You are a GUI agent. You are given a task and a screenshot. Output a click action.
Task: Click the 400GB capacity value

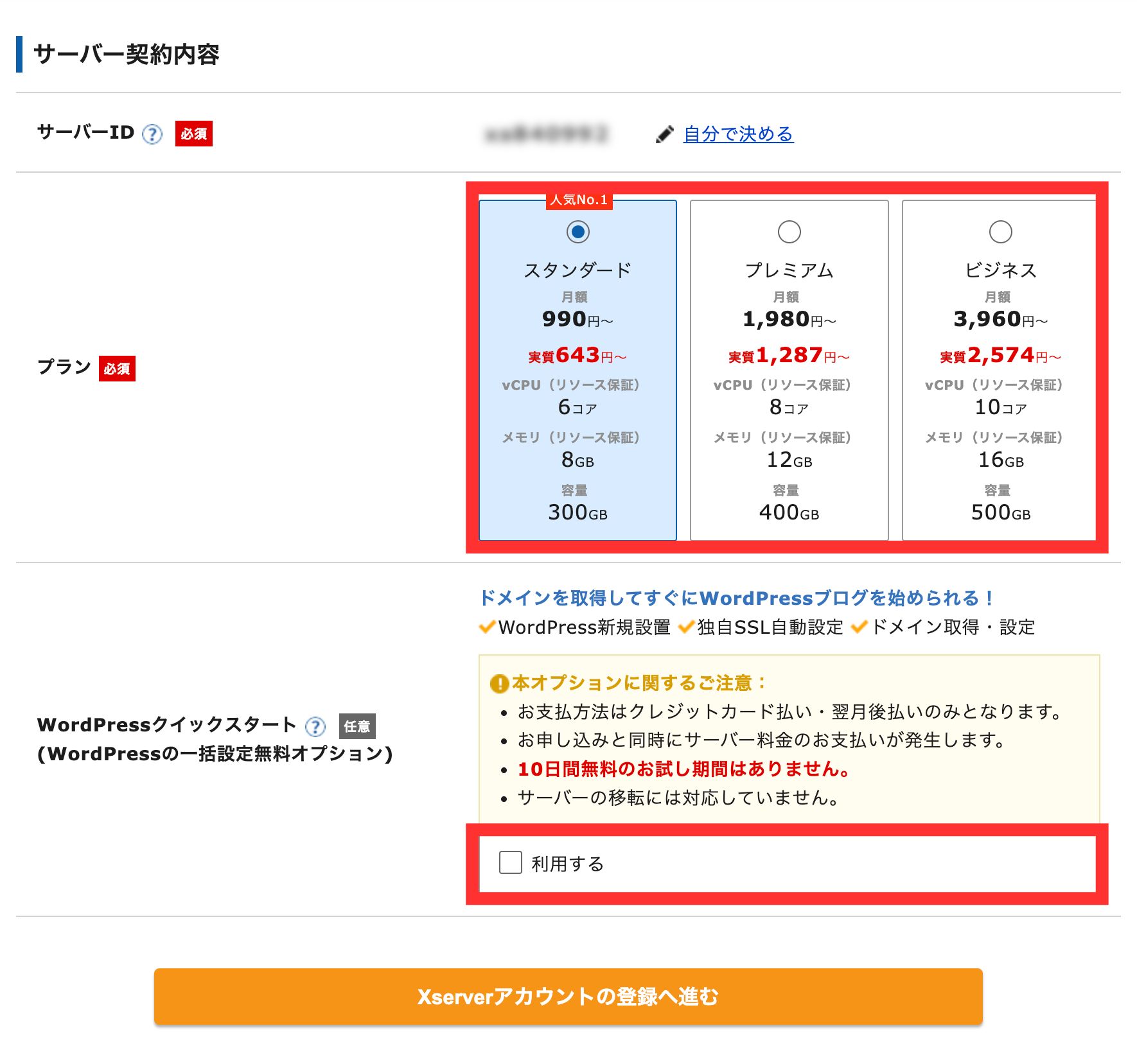pyautogui.click(x=789, y=512)
